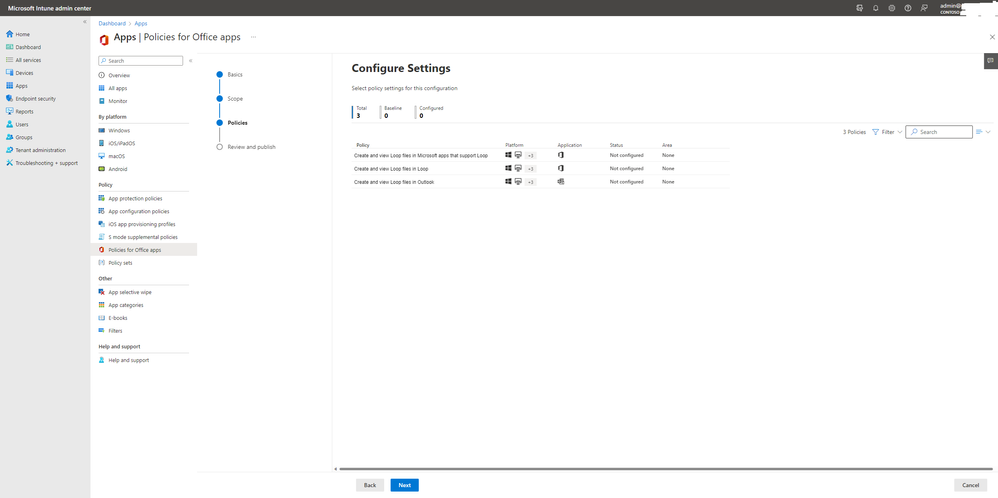Image resolution: width=998 pixels, height=498 pixels.
Task: Collapse the Apps submenu with double chevron
Action: 191,60
